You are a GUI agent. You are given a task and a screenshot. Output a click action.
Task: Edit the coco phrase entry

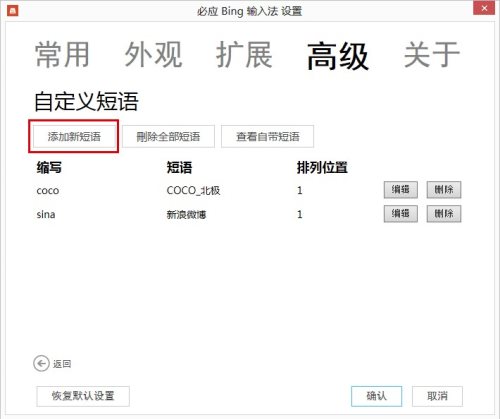(x=401, y=190)
